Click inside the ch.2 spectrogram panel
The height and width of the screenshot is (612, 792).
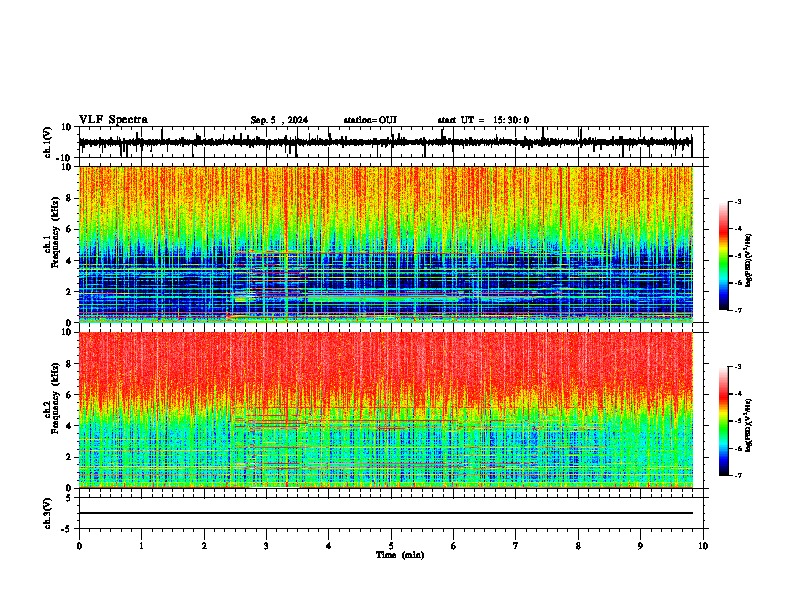pos(385,410)
